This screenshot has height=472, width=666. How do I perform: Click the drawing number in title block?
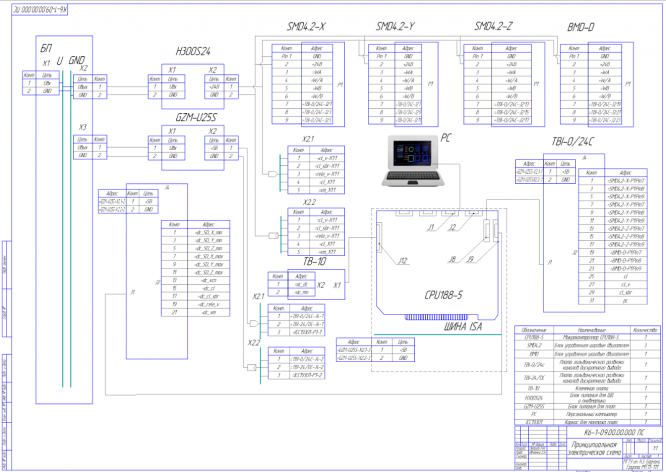point(614,432)
